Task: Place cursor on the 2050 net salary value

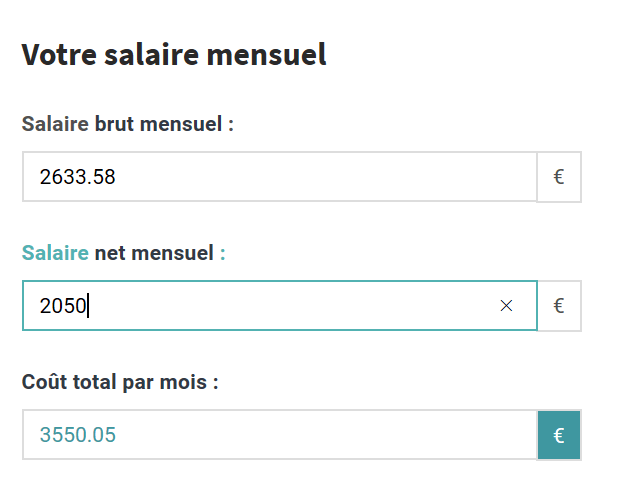Action: [63, 306]
